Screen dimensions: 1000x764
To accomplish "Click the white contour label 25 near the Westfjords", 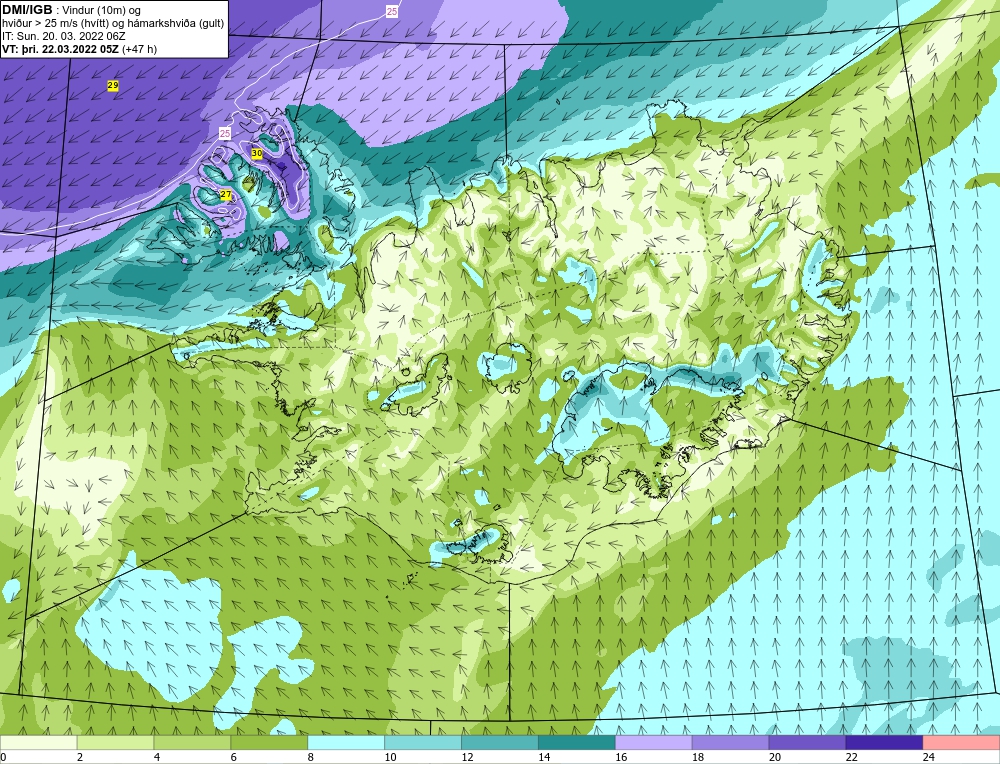I will pos(224,133).
